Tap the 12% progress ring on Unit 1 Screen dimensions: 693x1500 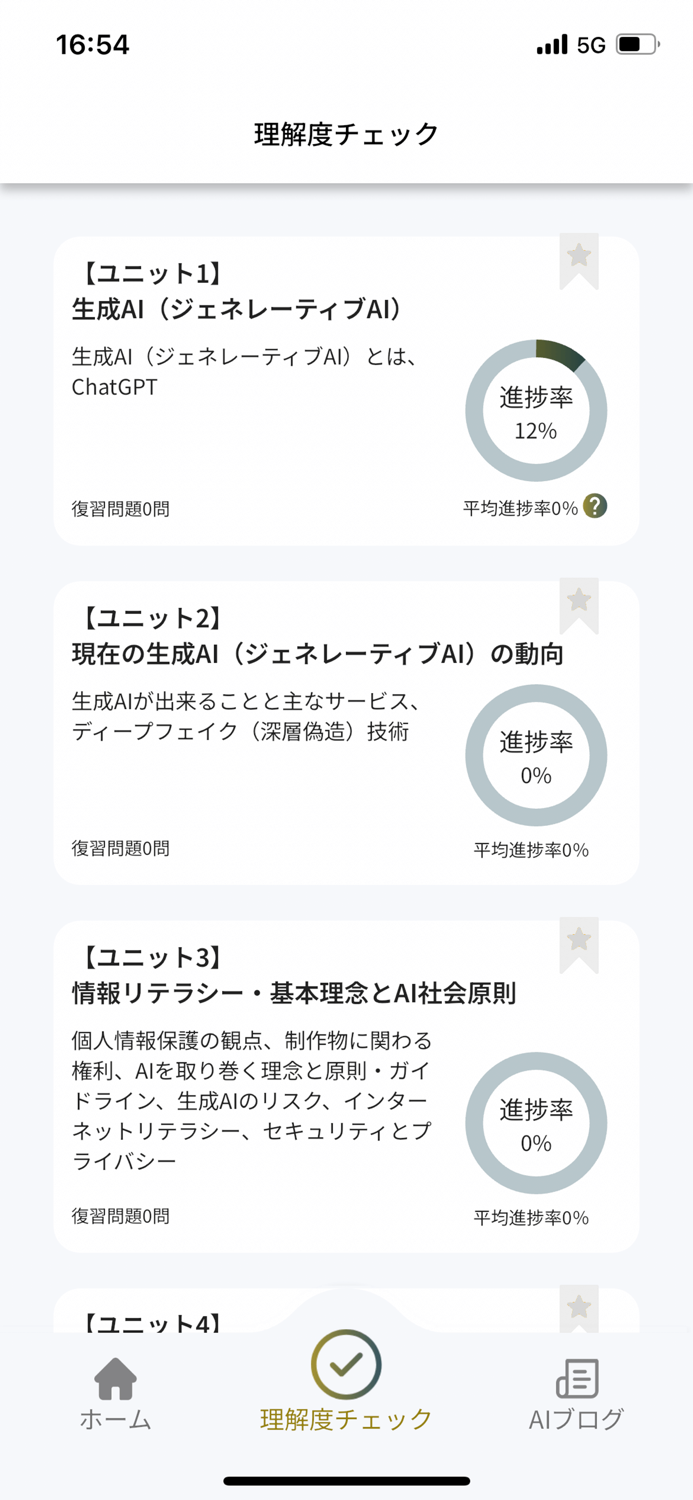pyautogui.click(x=536, y=410)
